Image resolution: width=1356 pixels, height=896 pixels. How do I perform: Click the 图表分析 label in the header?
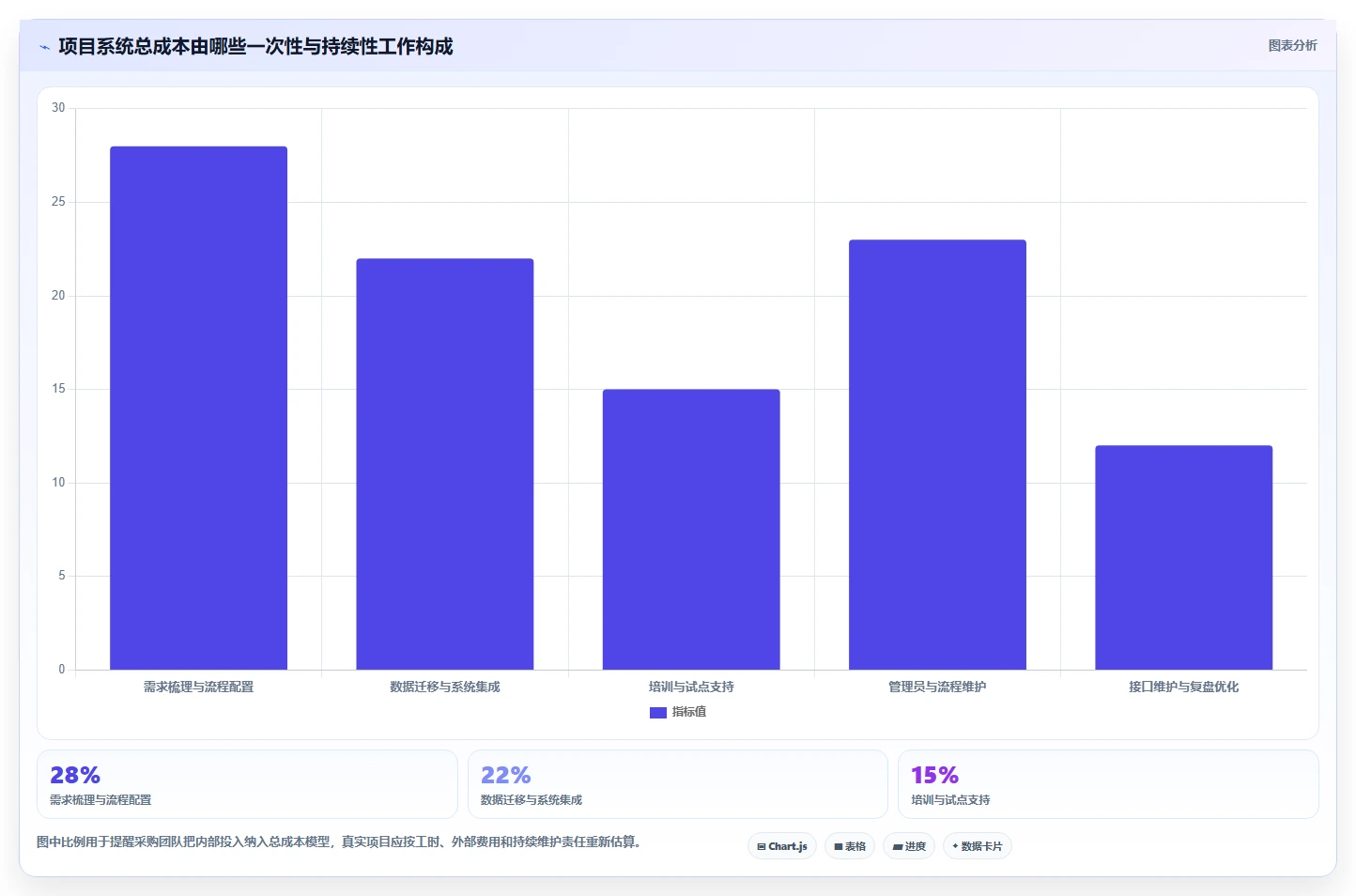1292,45
